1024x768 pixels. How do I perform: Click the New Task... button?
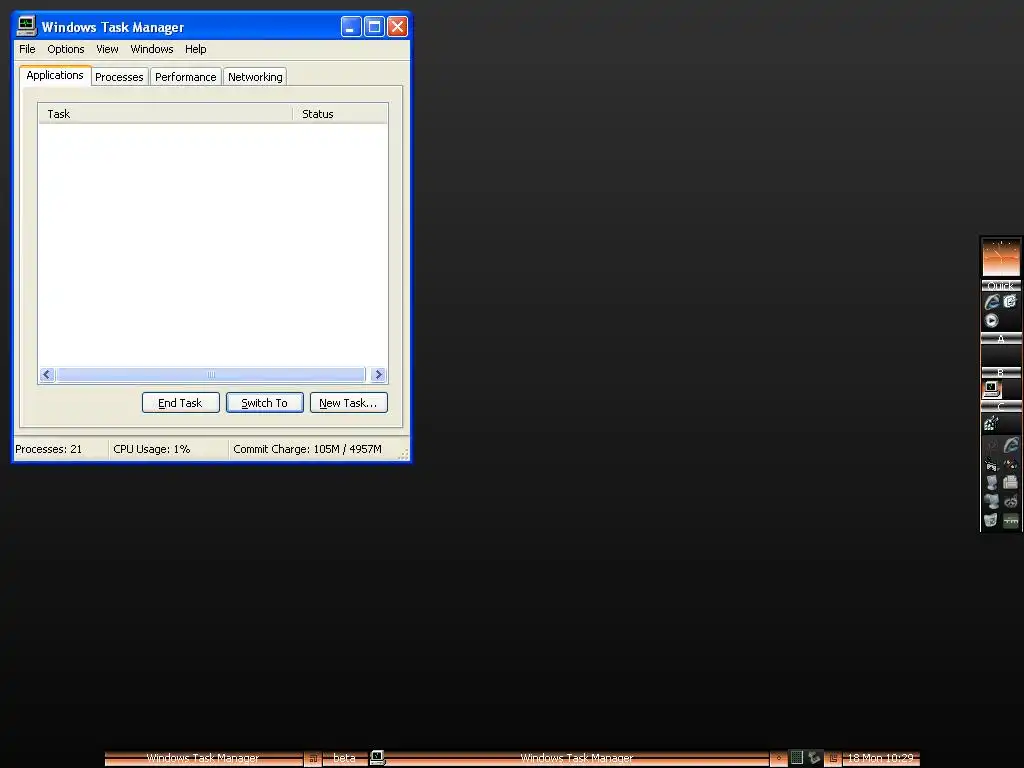pyautogui.click(x=348, y=403)
